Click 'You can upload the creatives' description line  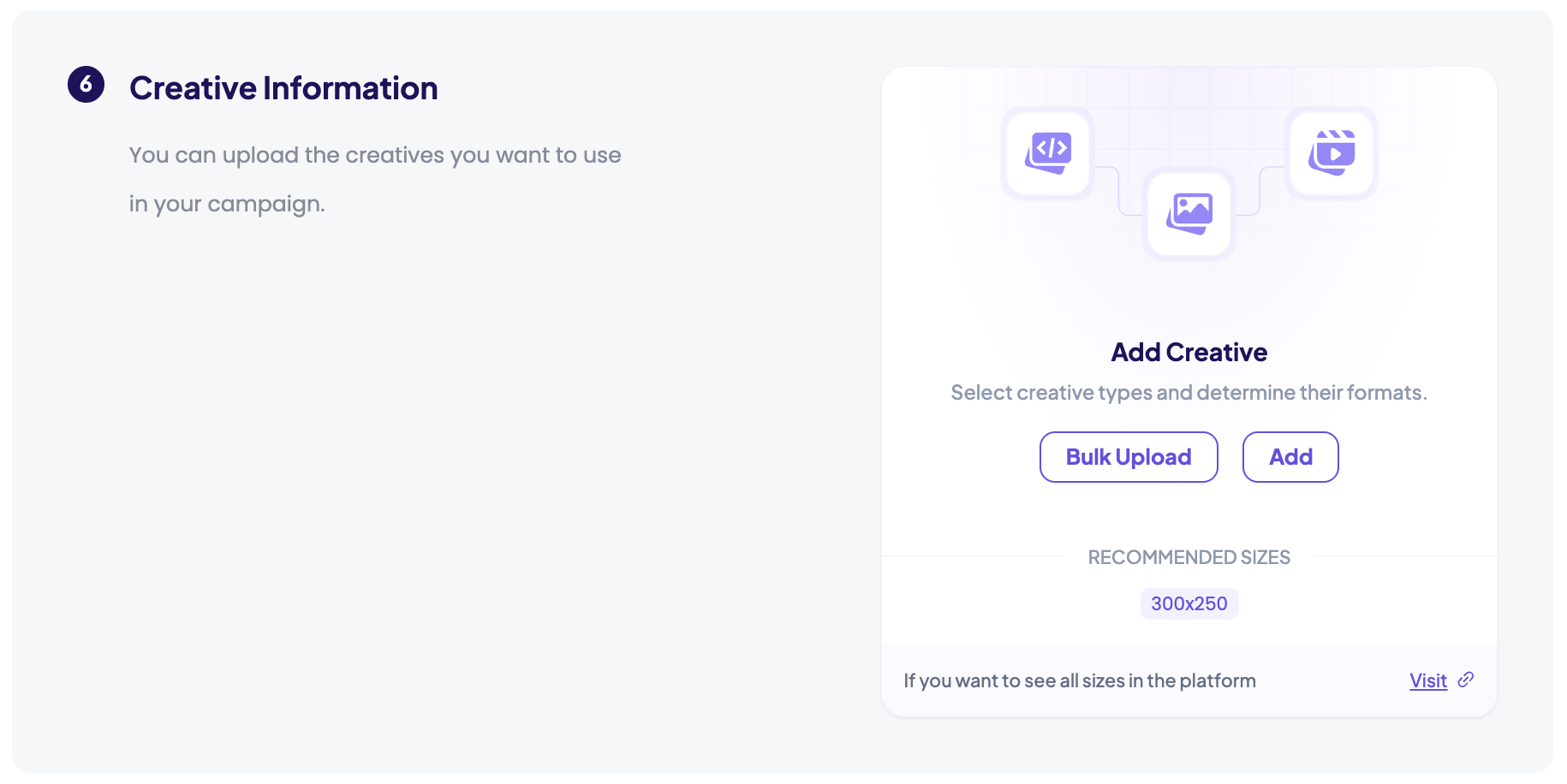point(375,156)
